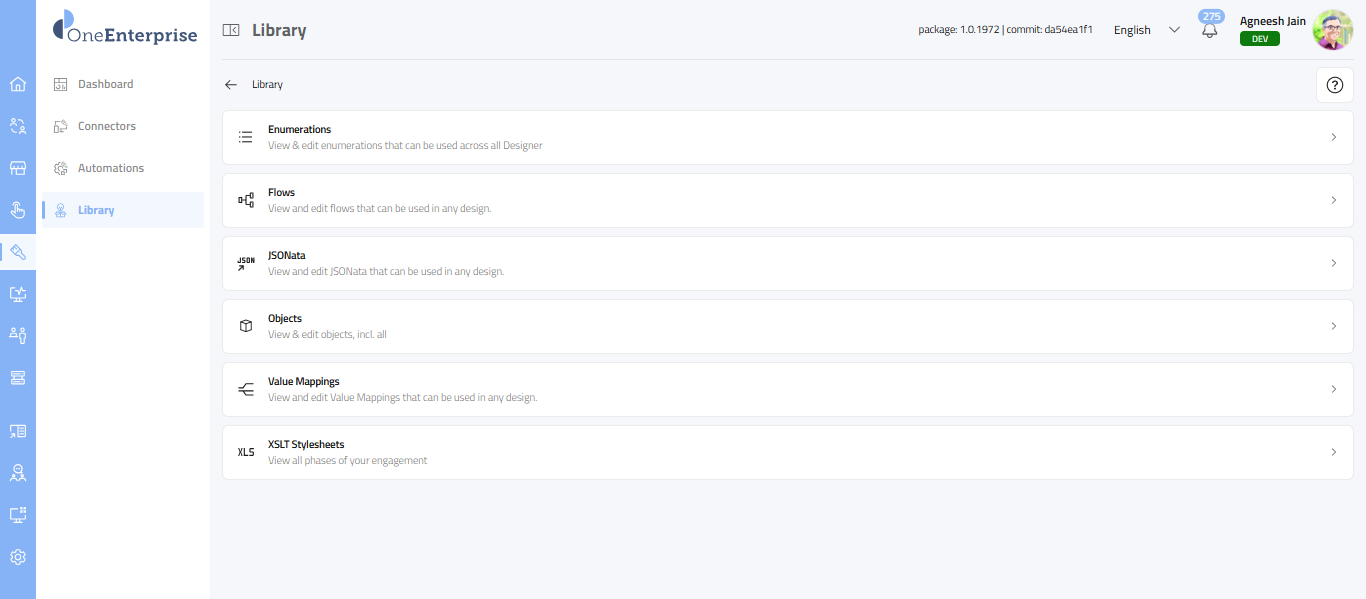Select Automations in side menu
The height and width of the screenshot is (599, 1366).
(x=110, y=168)
